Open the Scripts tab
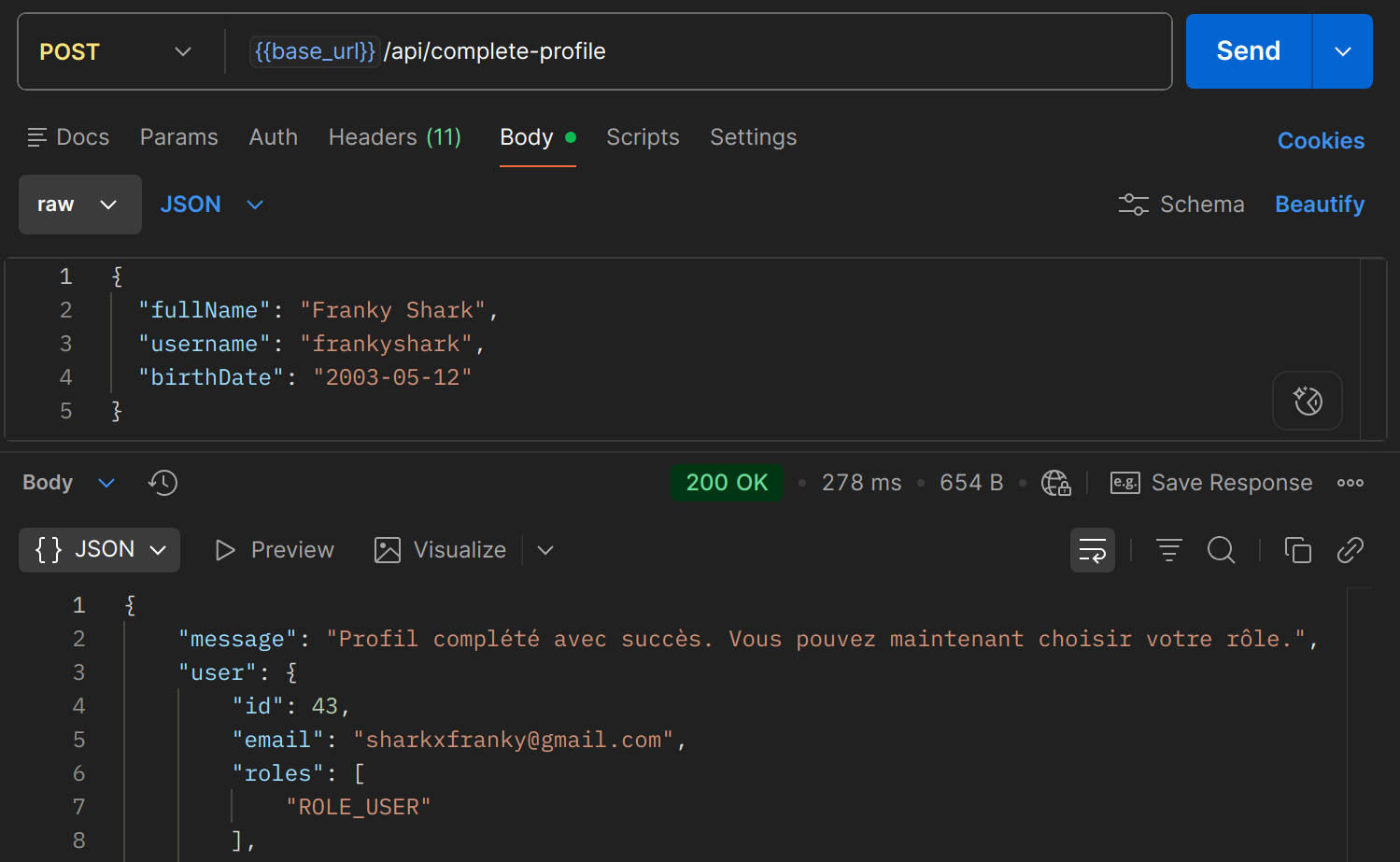The height and width of the screenshot is (862, 1400). pos(643,137)
